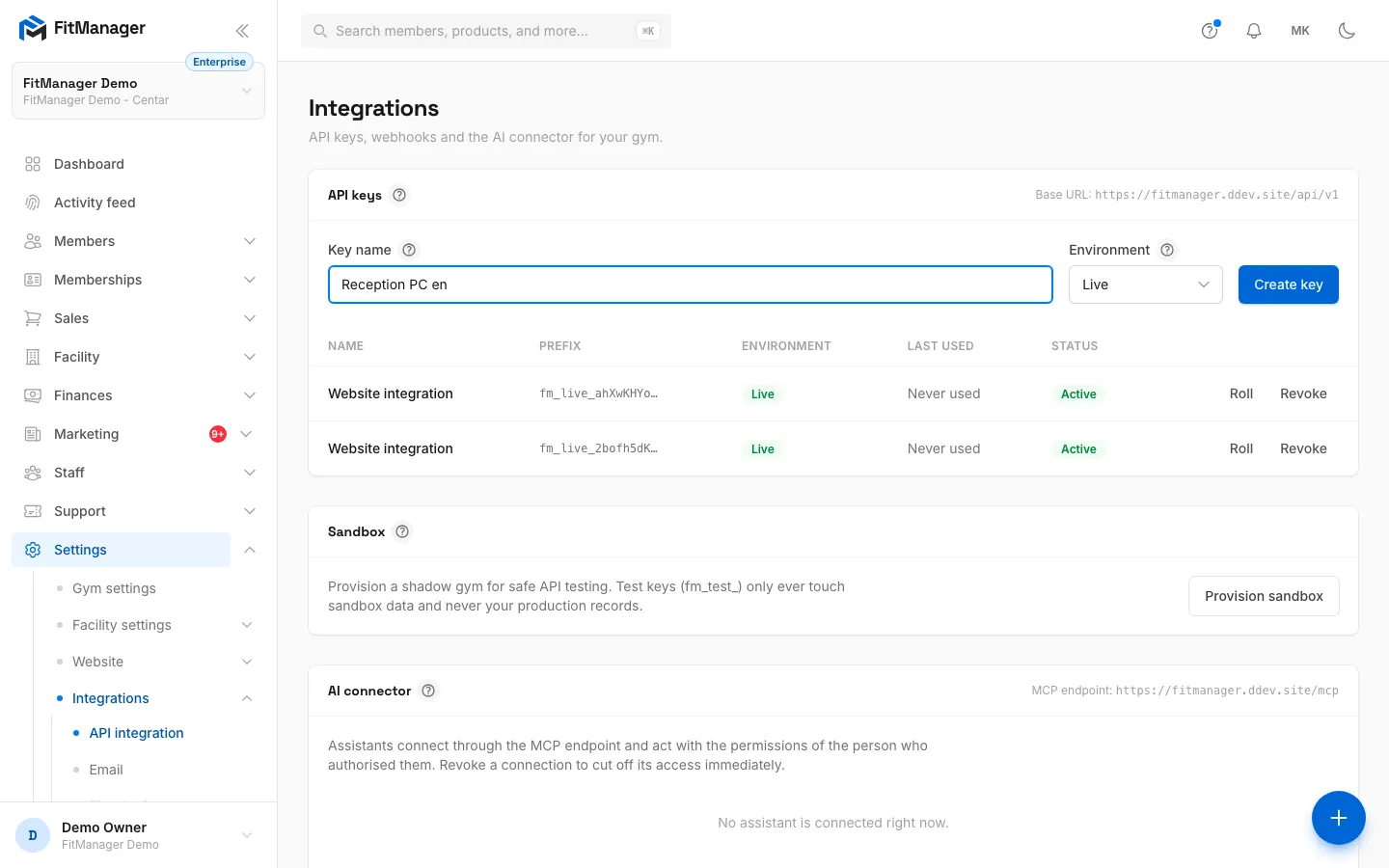Revoke the fm_live_ahXwKHYo key

[1303, 393]
